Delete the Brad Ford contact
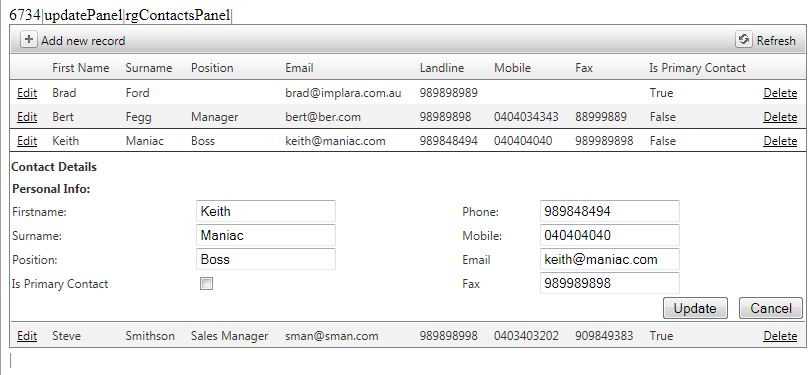The height and width of the screenshot is (375, 810). [780, 93]
